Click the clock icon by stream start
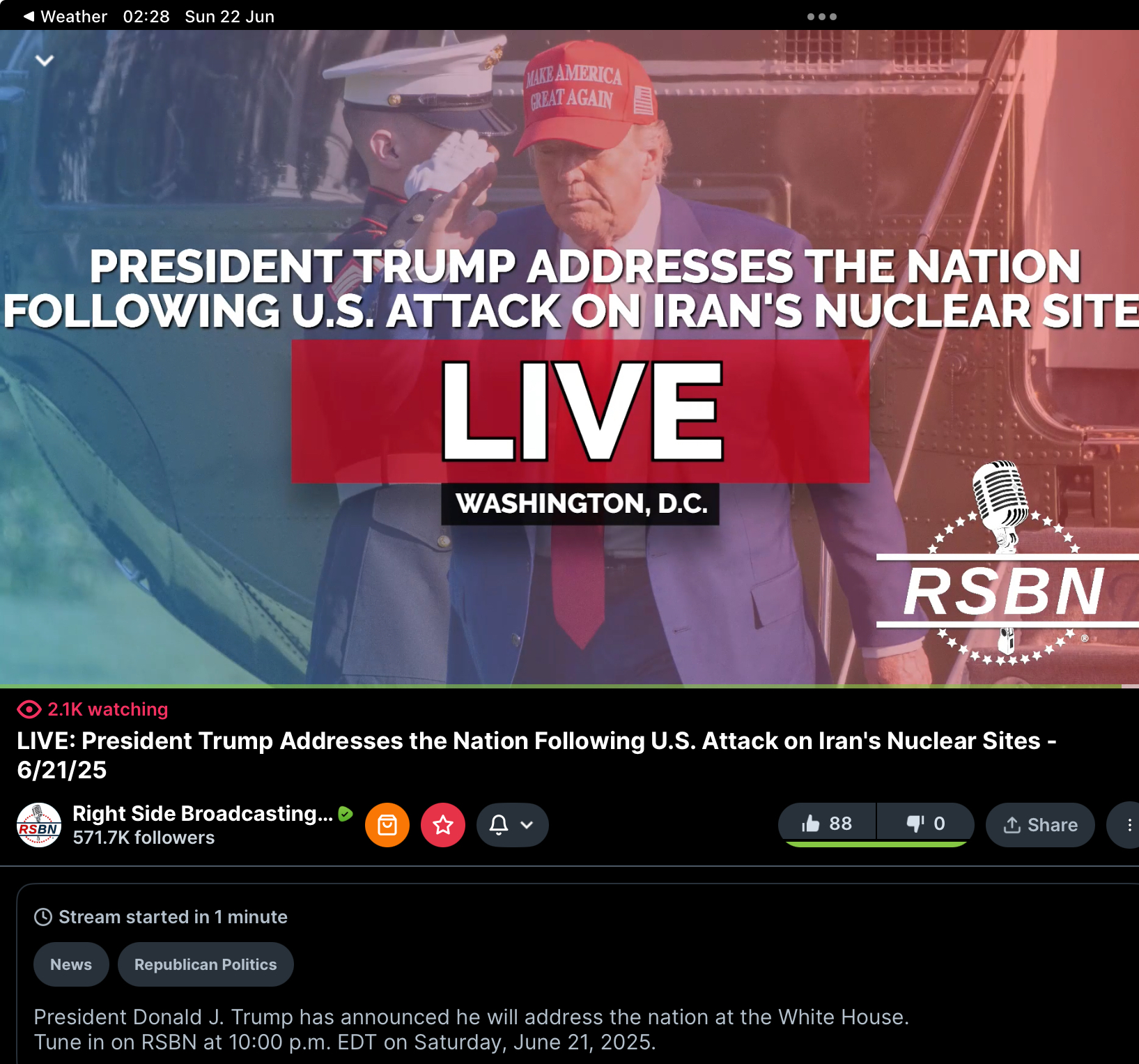This screenshot has height=1064, width=1139. click(x=43, y=917)
